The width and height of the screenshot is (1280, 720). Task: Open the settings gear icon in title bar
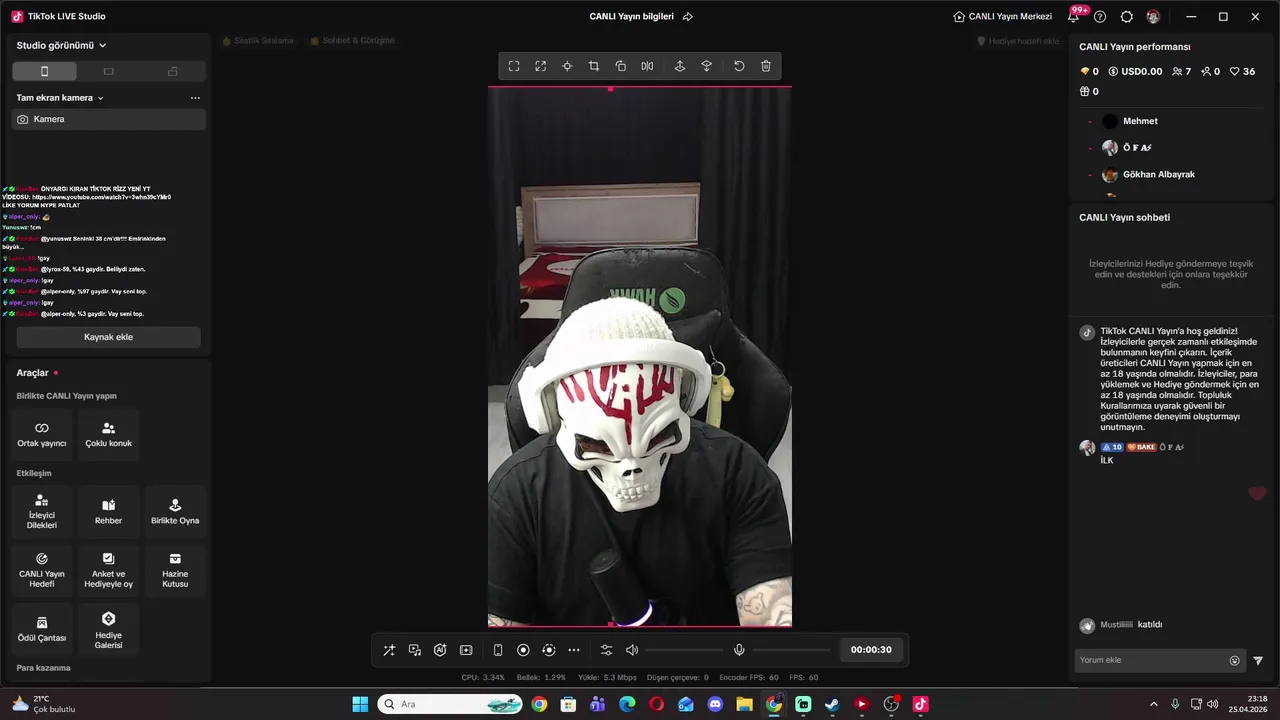[1127, 17]
